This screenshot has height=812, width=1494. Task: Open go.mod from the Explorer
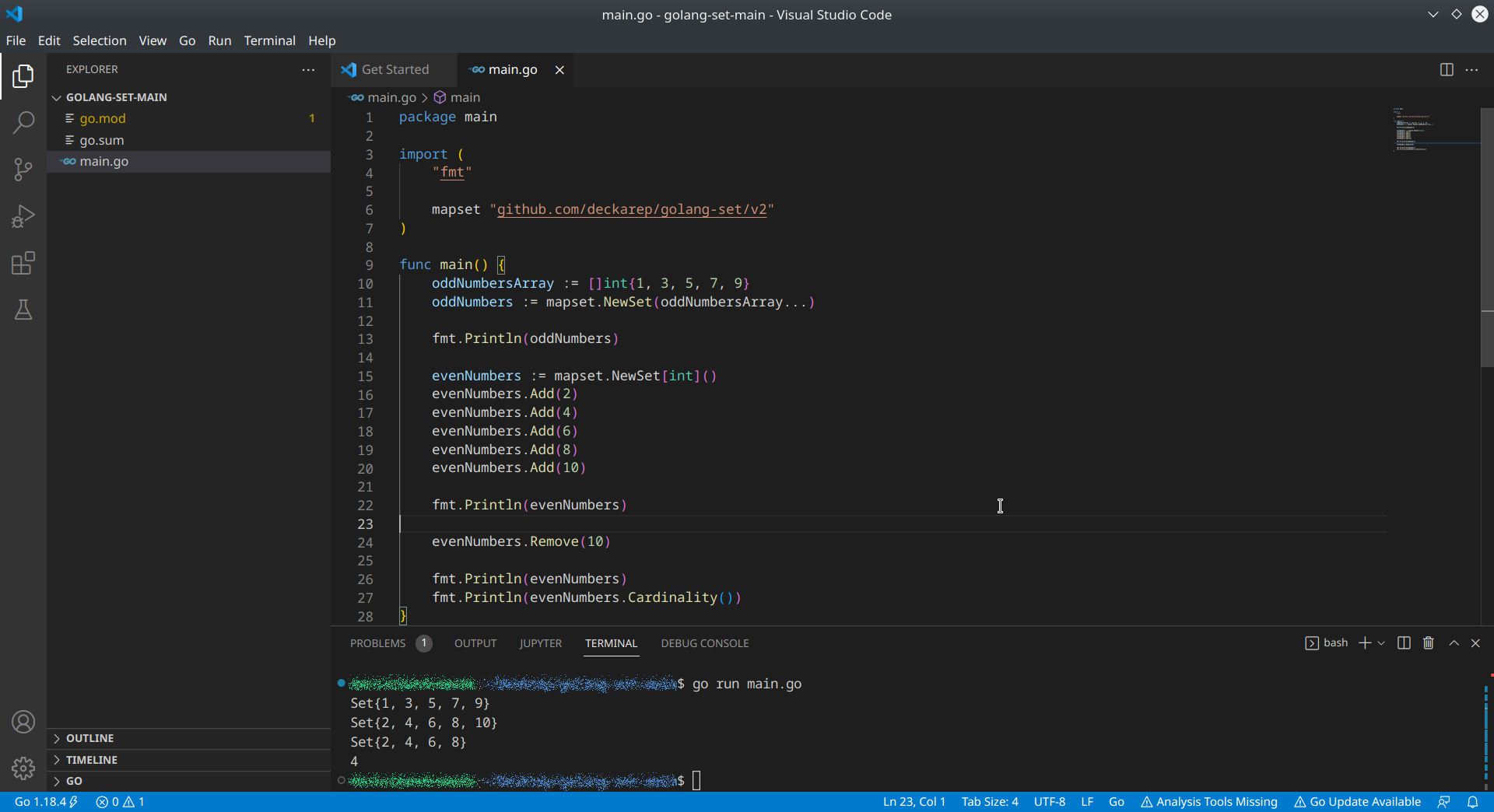(103, 118)
